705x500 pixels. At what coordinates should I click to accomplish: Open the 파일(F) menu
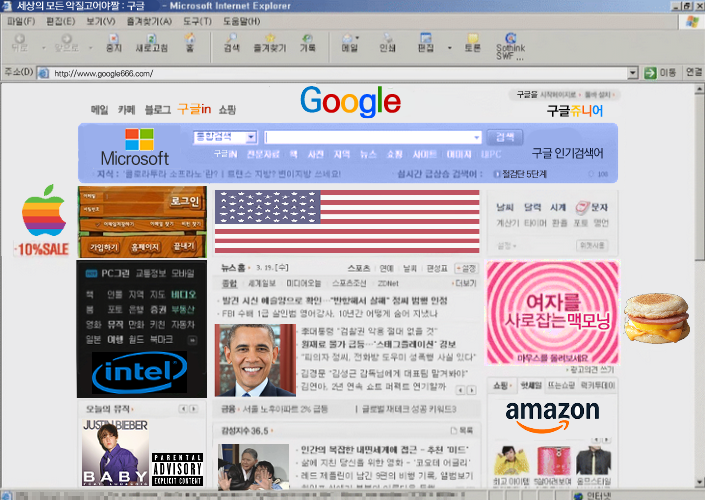click(21, 21)
